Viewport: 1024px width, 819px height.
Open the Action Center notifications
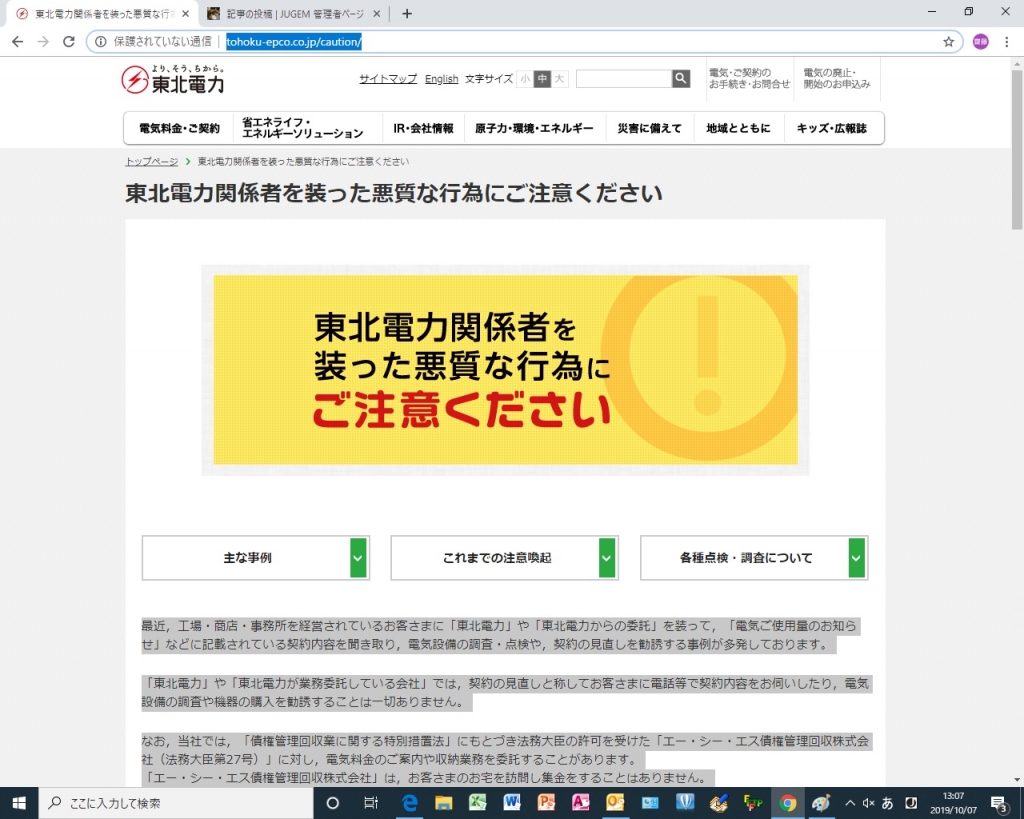[999, 803]
